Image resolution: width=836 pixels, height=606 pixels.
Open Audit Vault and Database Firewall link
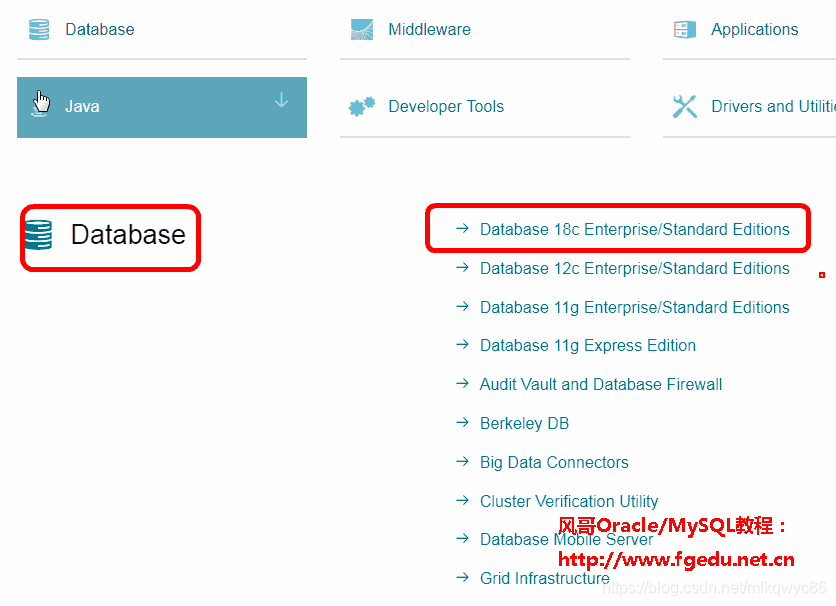coord(601,384)
